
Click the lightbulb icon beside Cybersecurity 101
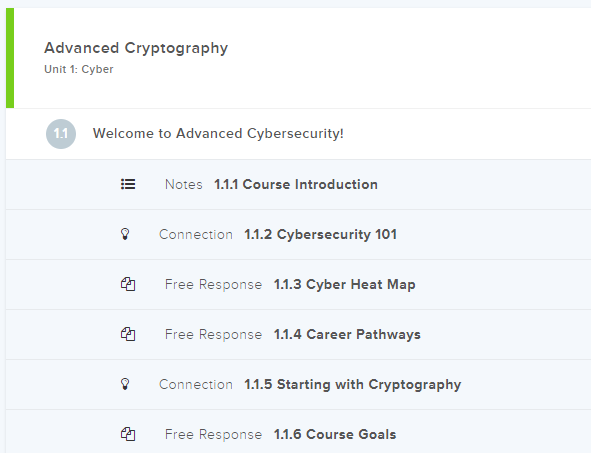click(125, 234)
